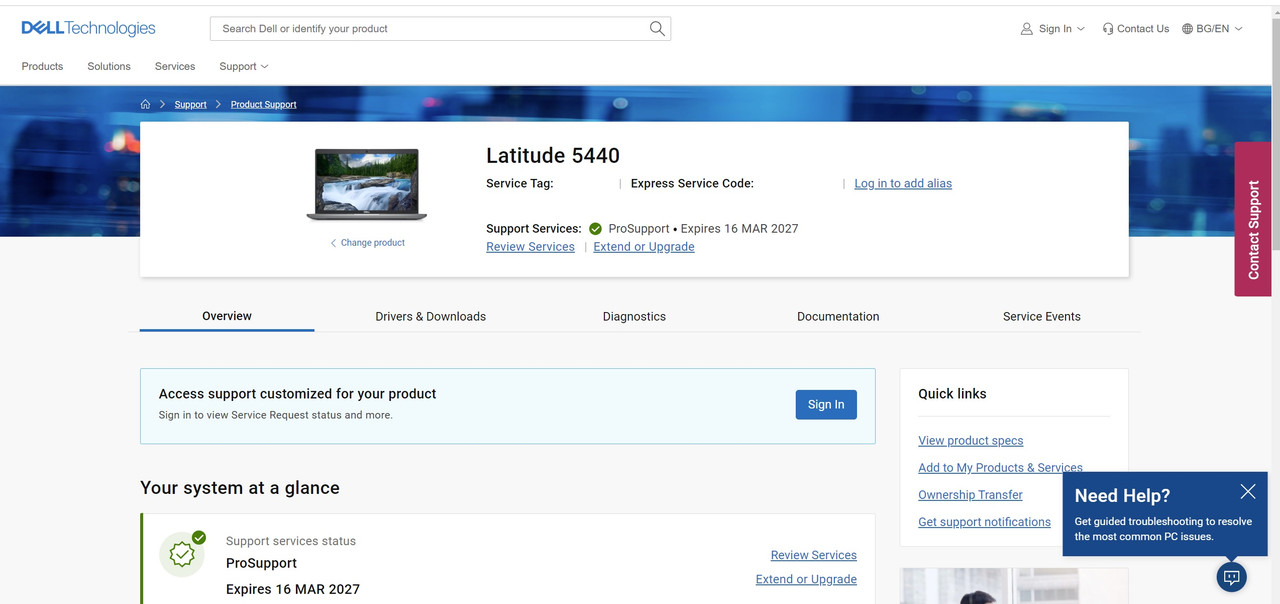The width and height of the screenshot is (1280, 604).
Task: Click Add to My Products & Services
Action: pyautogui.click(x=1000, y=468)
